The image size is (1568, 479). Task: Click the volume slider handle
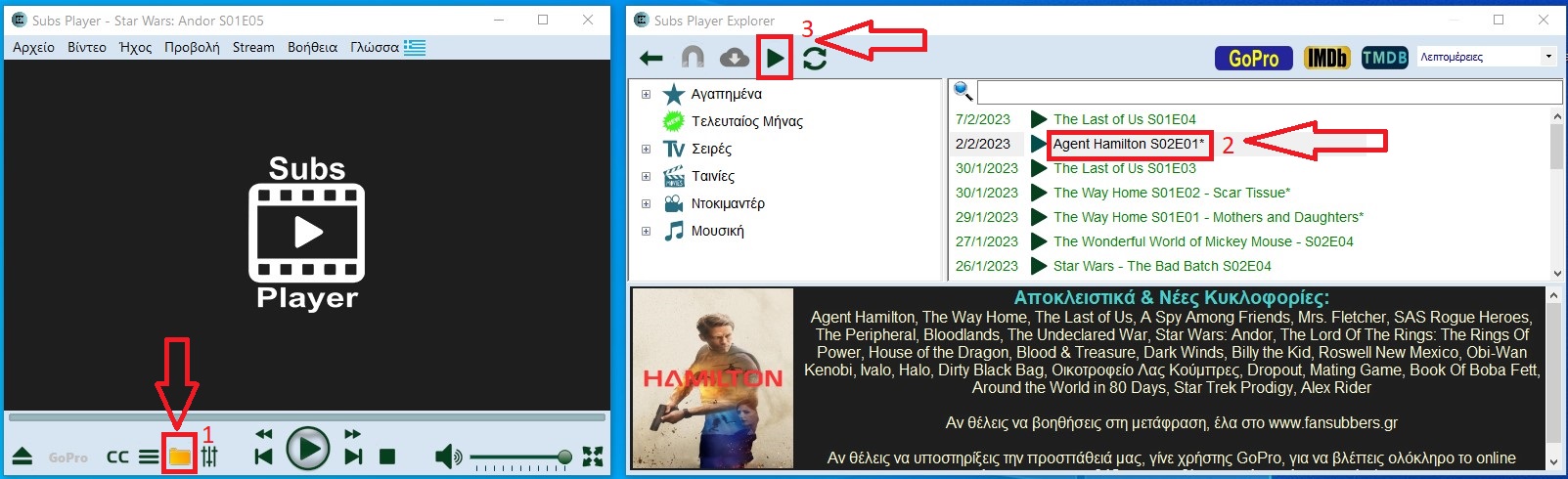(x=564, y=457)
